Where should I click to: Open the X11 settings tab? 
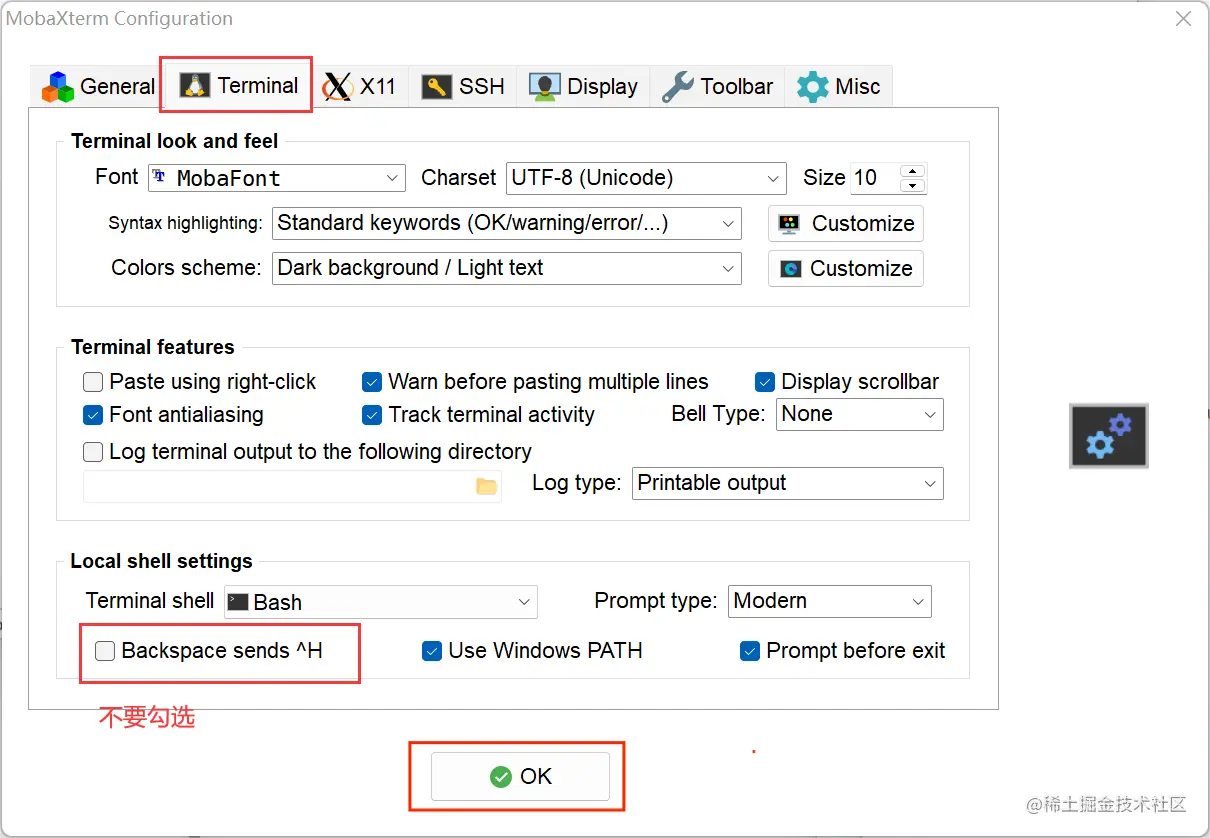tap(360, 86)
